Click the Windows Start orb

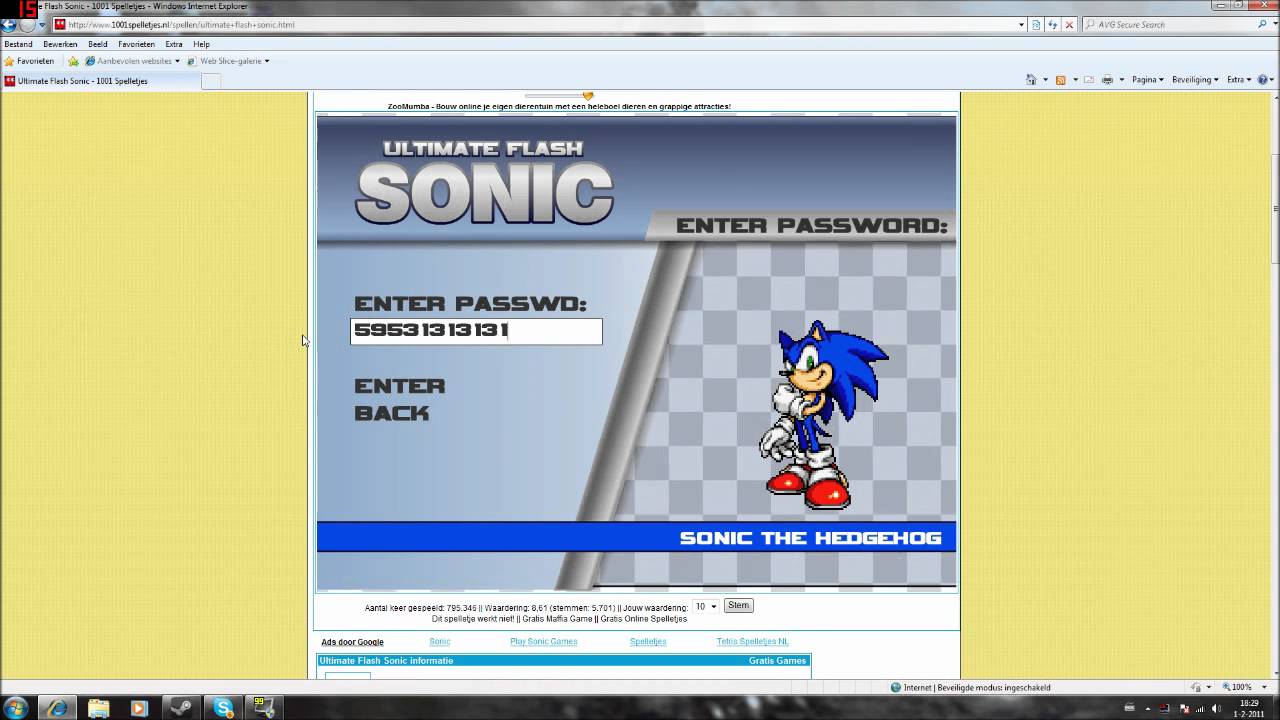coord(17,708)
